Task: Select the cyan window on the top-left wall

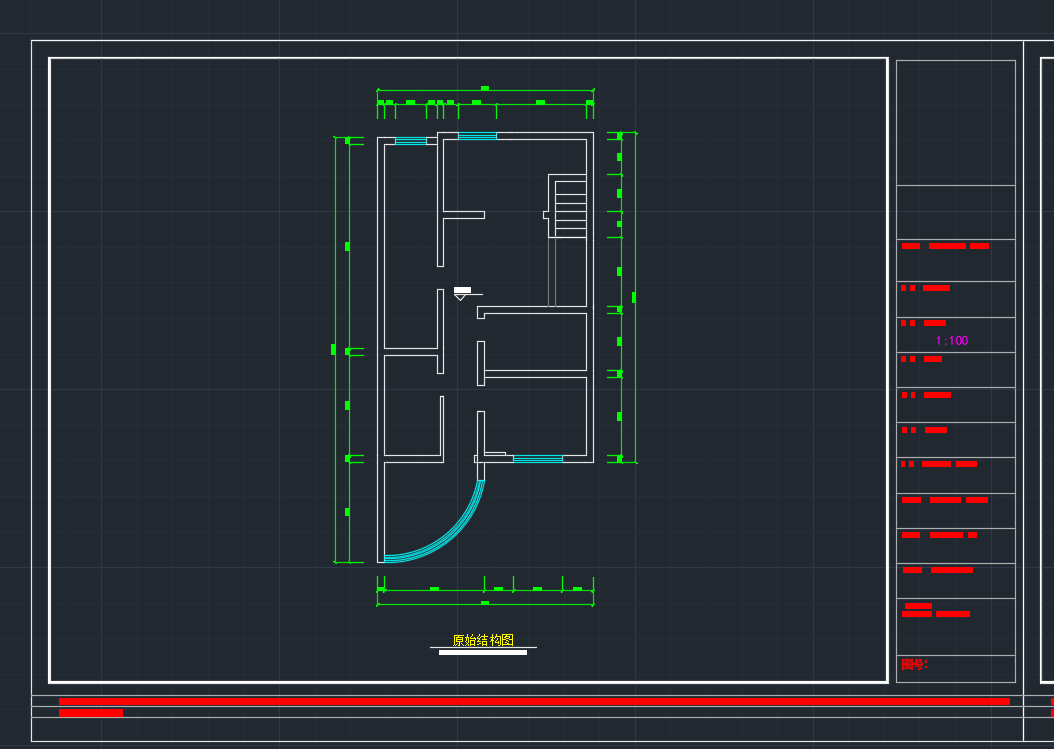Action: tap(410, 141)
